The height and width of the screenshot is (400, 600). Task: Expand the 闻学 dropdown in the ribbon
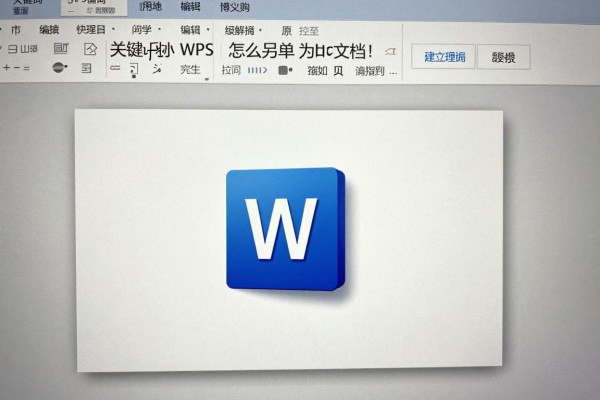(x=145, y=29)
